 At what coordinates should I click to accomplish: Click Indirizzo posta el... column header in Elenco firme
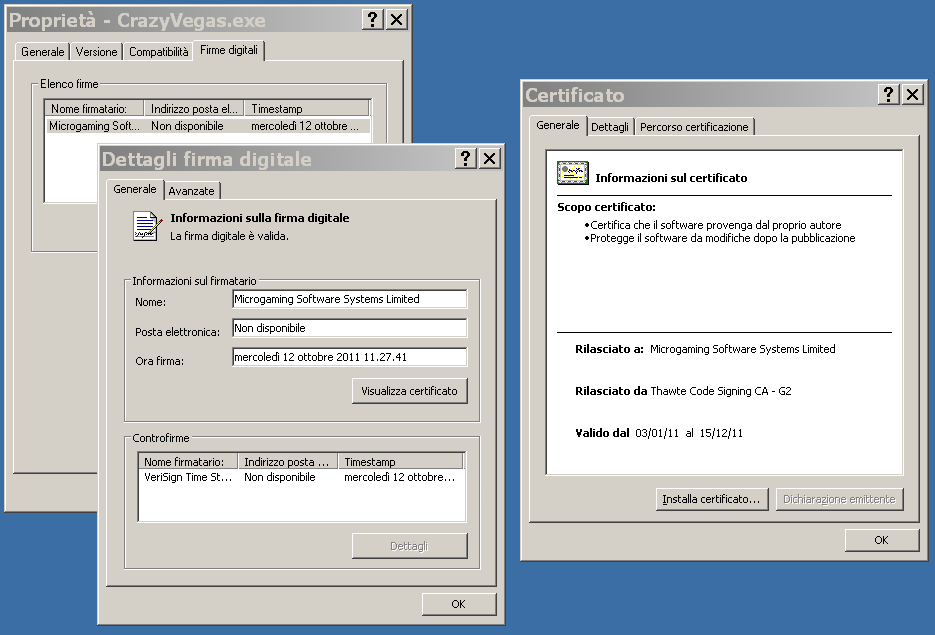click(194, 109)
